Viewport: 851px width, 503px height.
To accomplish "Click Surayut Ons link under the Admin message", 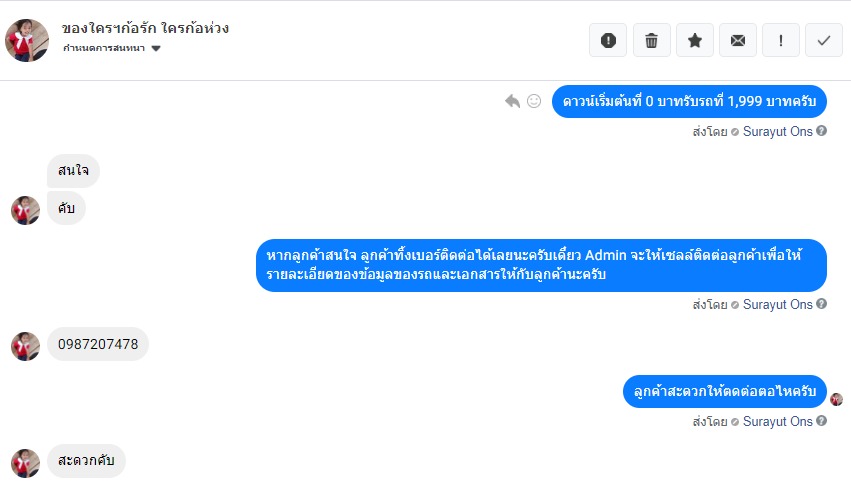I will pyautogui.click(x=777, y=304).
